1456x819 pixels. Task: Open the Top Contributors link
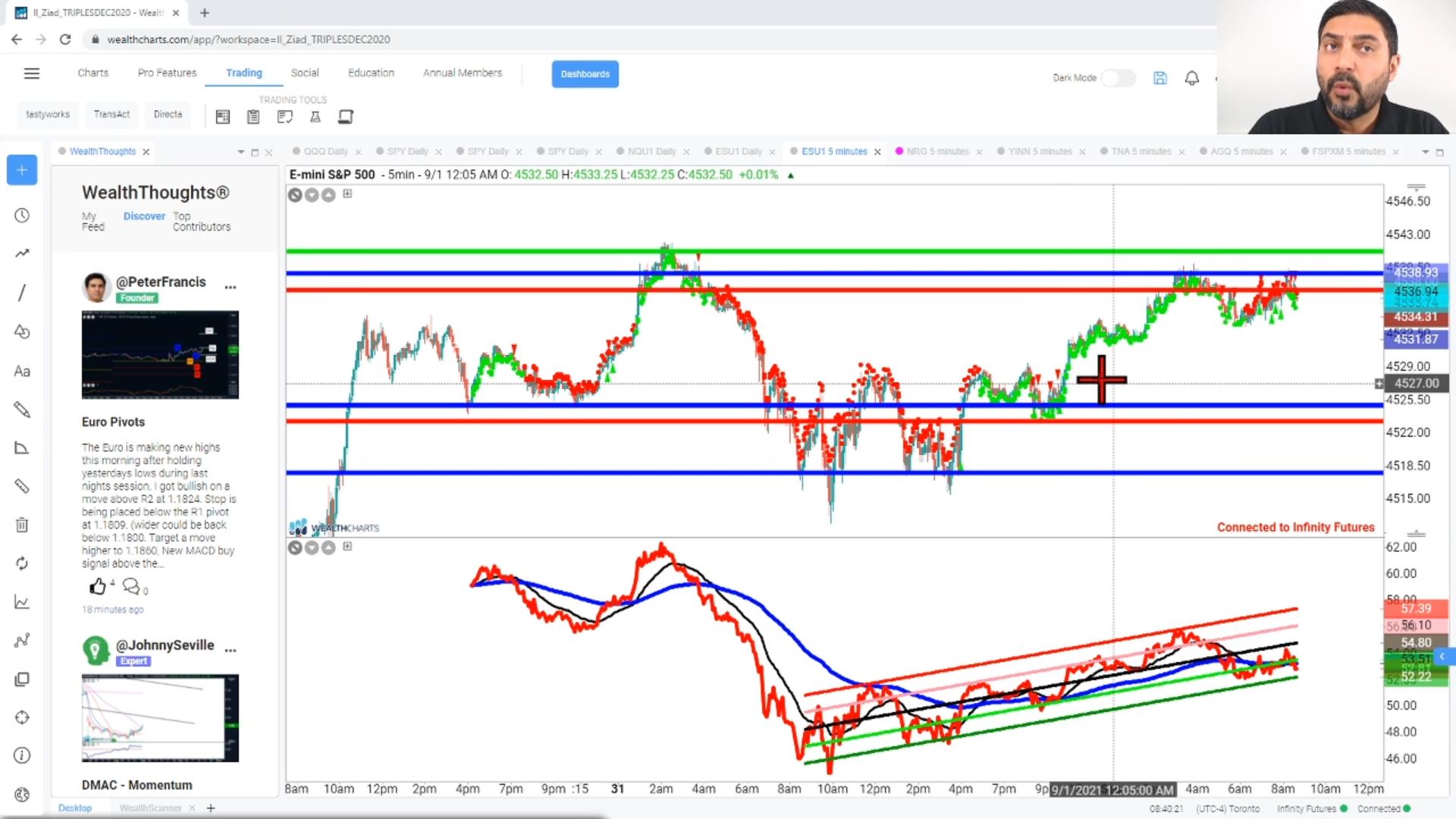(201, 221)
